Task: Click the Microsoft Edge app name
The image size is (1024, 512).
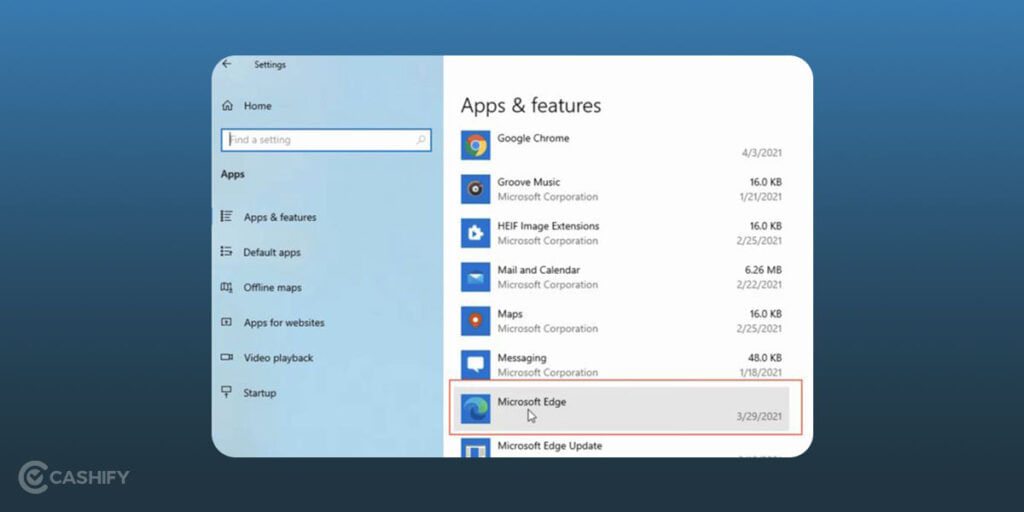Action: pyautogui.click(x=532, y=402)
